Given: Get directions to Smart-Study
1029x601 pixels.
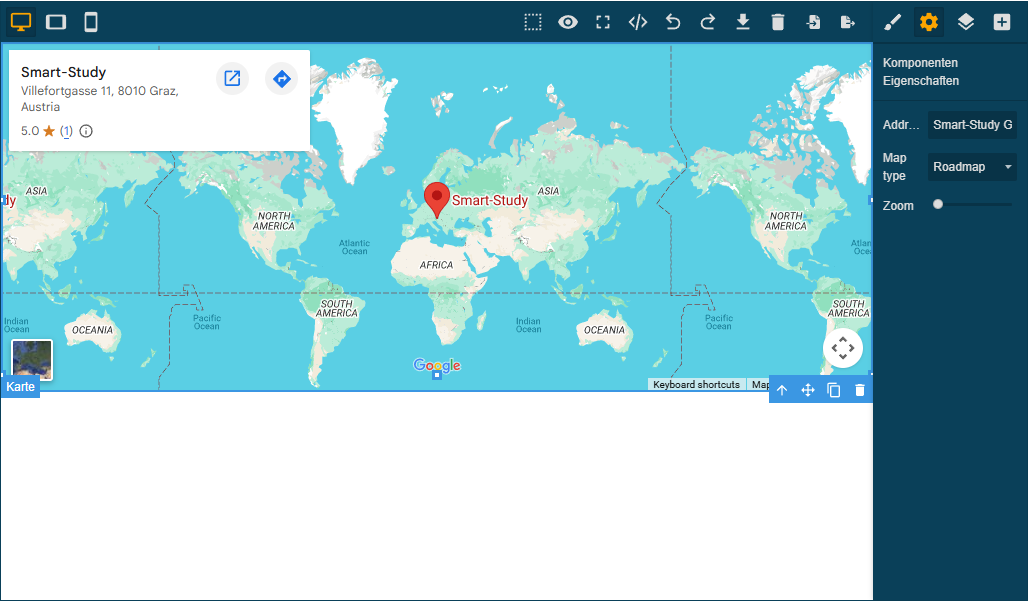Looking at the screenshot, I should (x=282, y=78).
